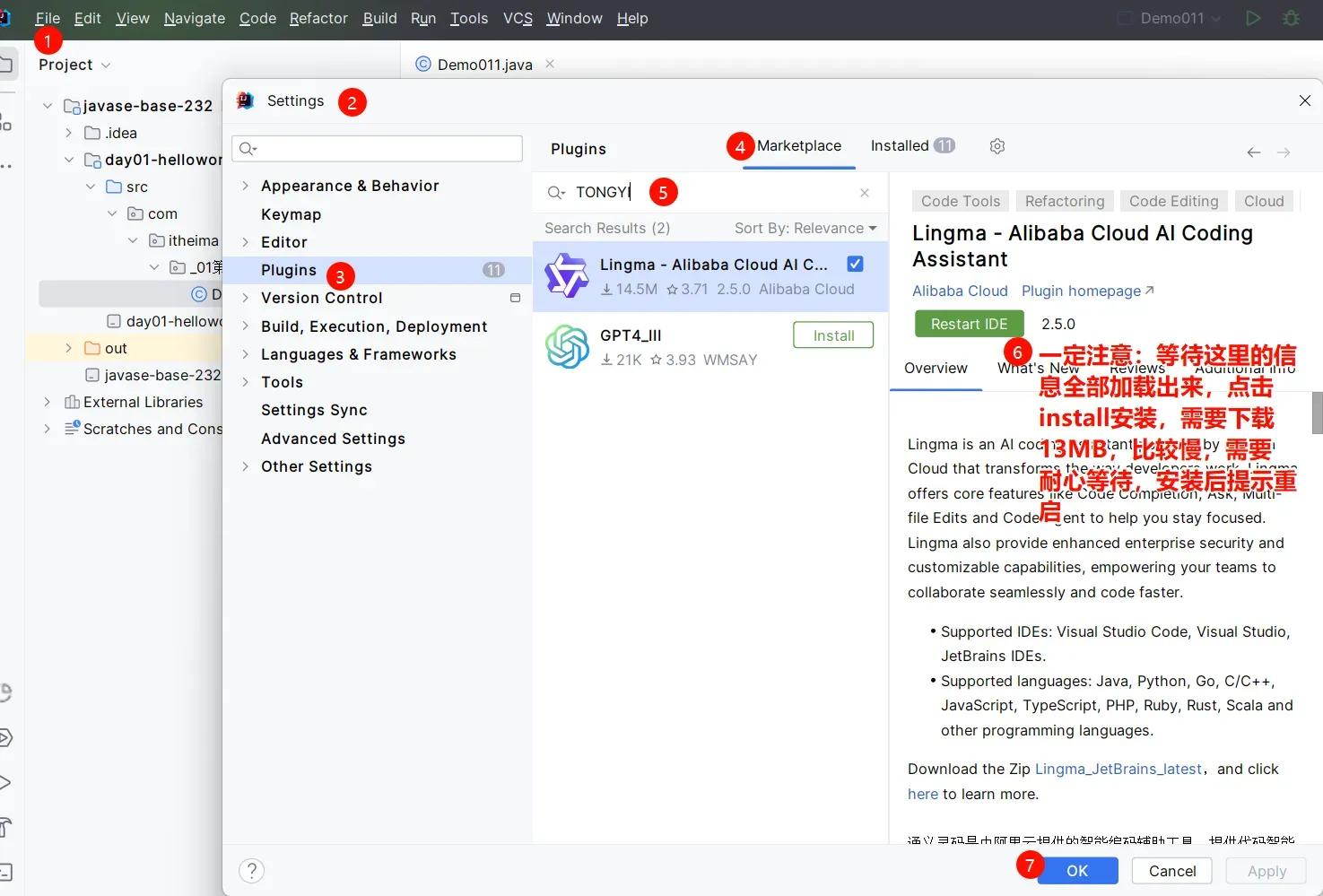Open the Sort By: Relevance dropdown
Viewport: 1323px width, 896px height.
pyautogui.click(x=805, y=228)
